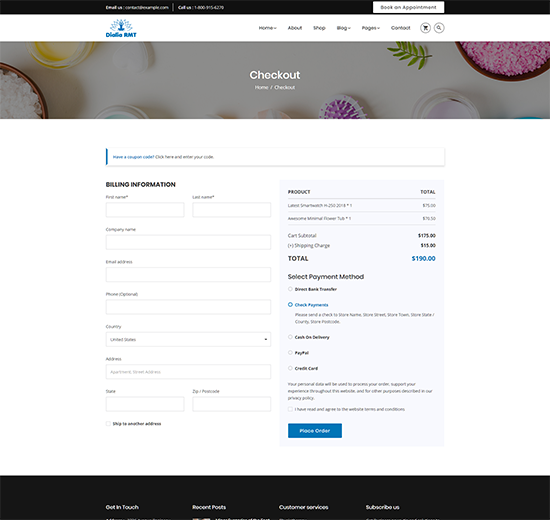The image size is (550, 520).
Task: Focus the First name field
Action: [145, 210]
